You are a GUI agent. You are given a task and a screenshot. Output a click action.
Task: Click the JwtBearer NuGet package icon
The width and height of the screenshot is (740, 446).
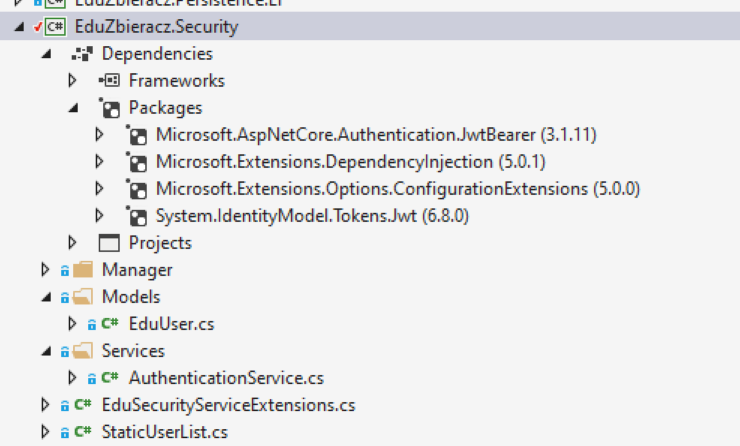pyautogui.click(x=136, y=135)
